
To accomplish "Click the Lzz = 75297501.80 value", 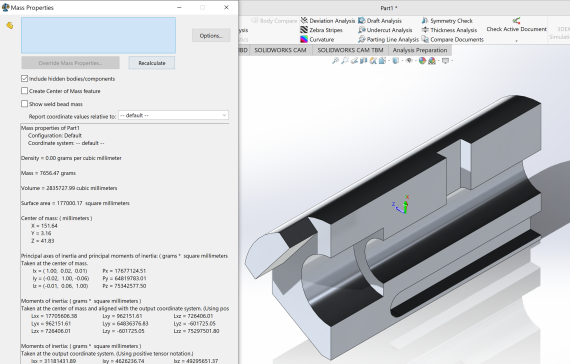I will tap(196, 331).
